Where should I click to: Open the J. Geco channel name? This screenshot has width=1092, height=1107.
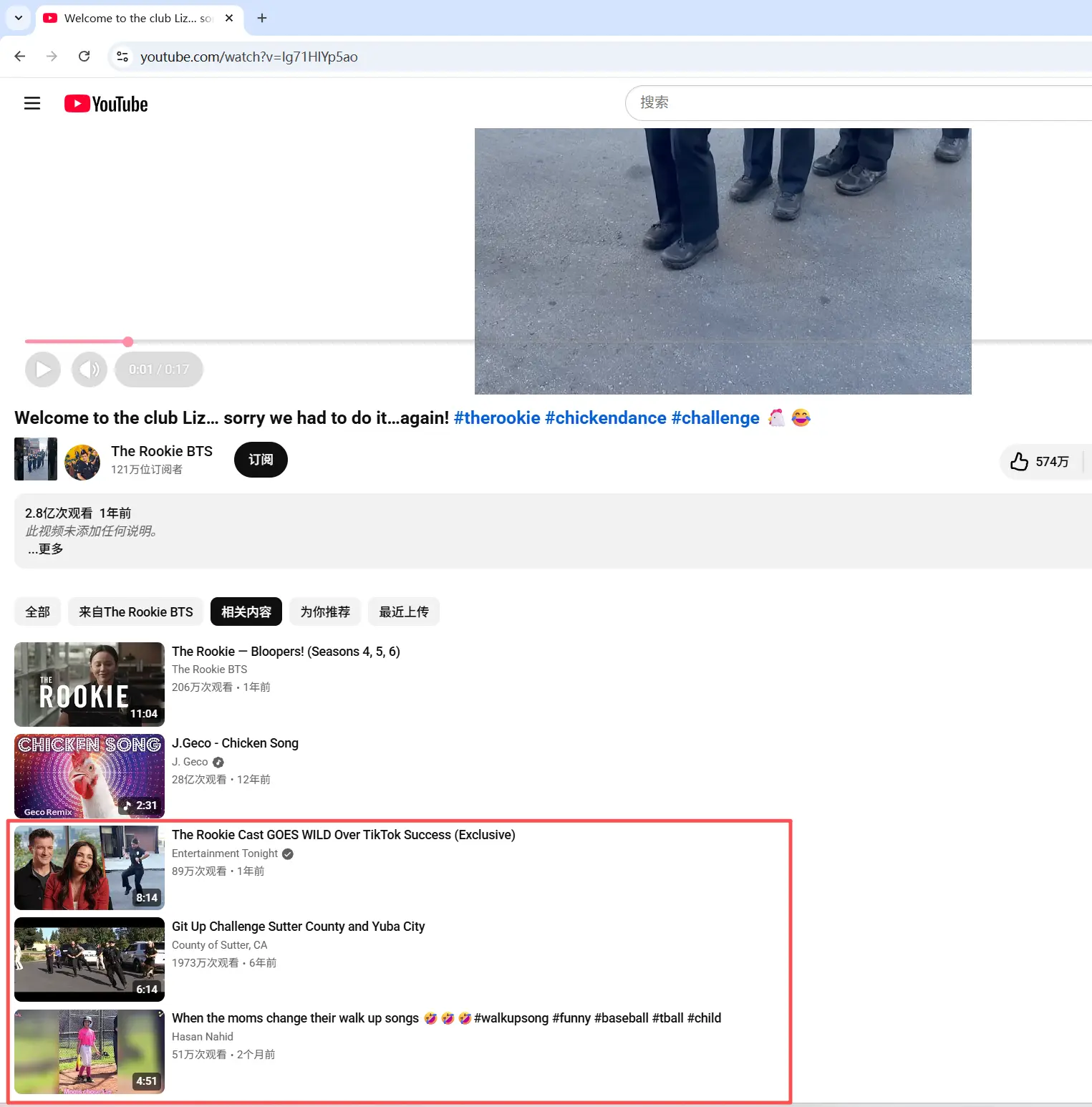click(190, 762)
